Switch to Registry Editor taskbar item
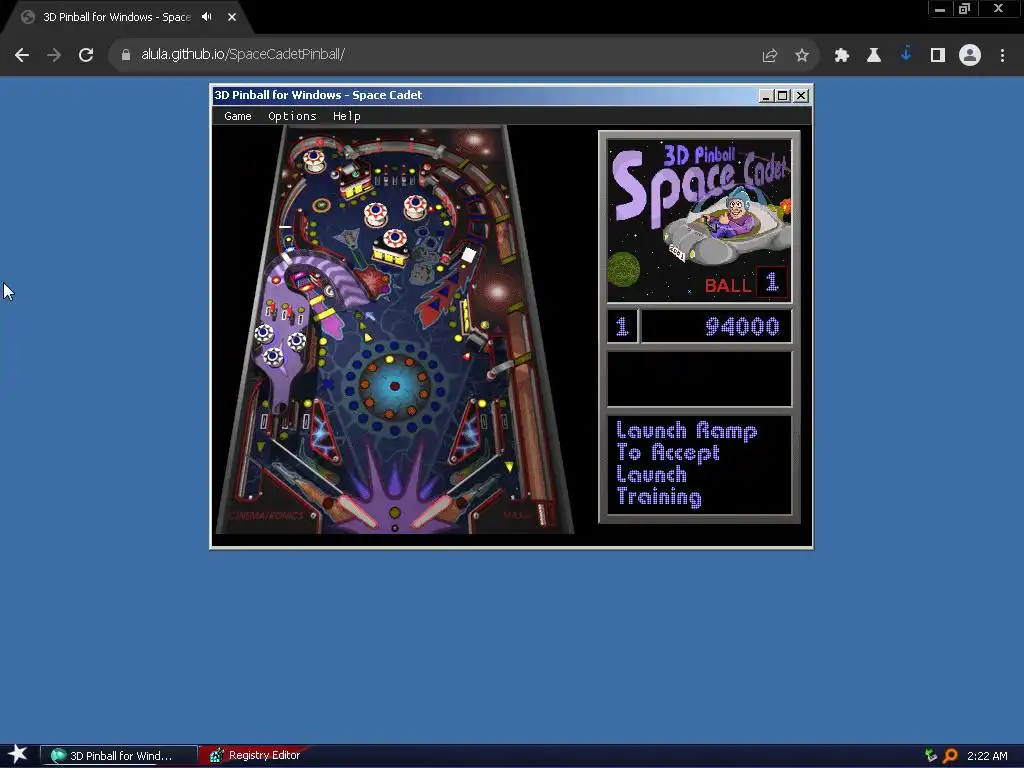This screenshot has width=1024, height=768. coord(255,756)
